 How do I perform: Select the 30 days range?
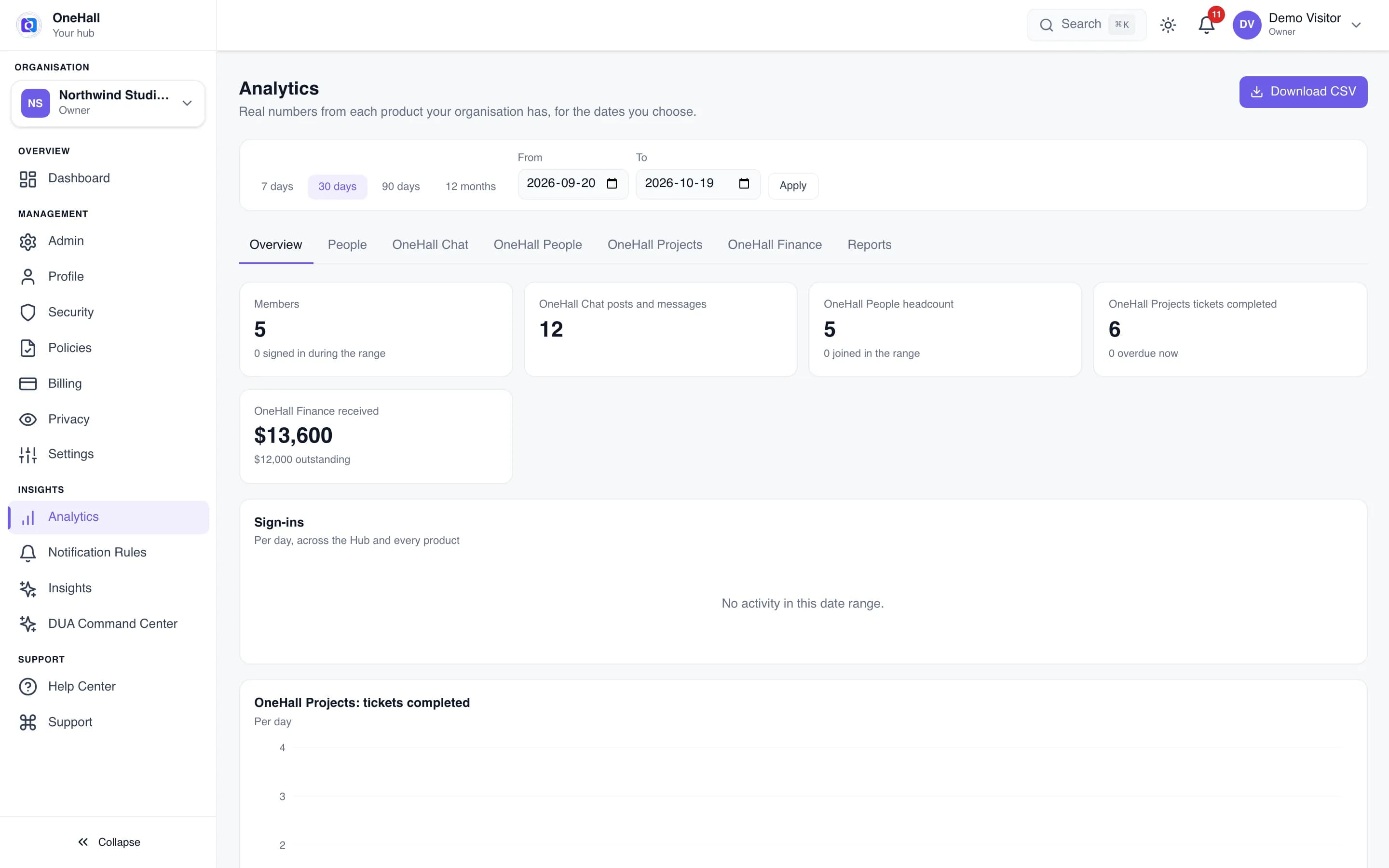tap(338, 187)
